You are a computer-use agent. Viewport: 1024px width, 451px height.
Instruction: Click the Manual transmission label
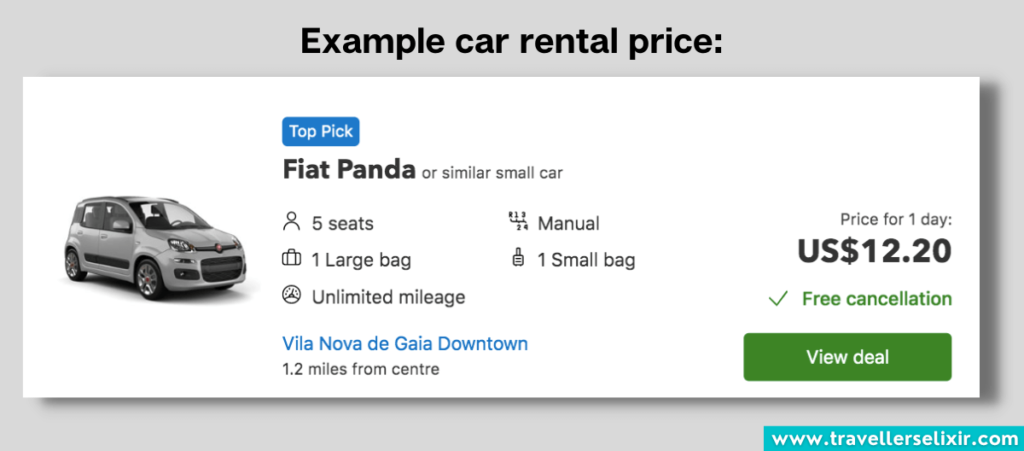point(568,223)
